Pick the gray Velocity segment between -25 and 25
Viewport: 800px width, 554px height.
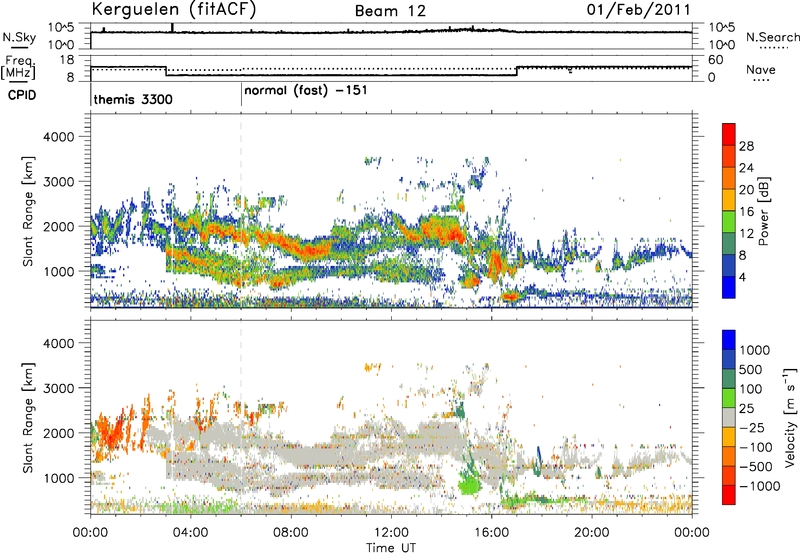tap(729, 417)
